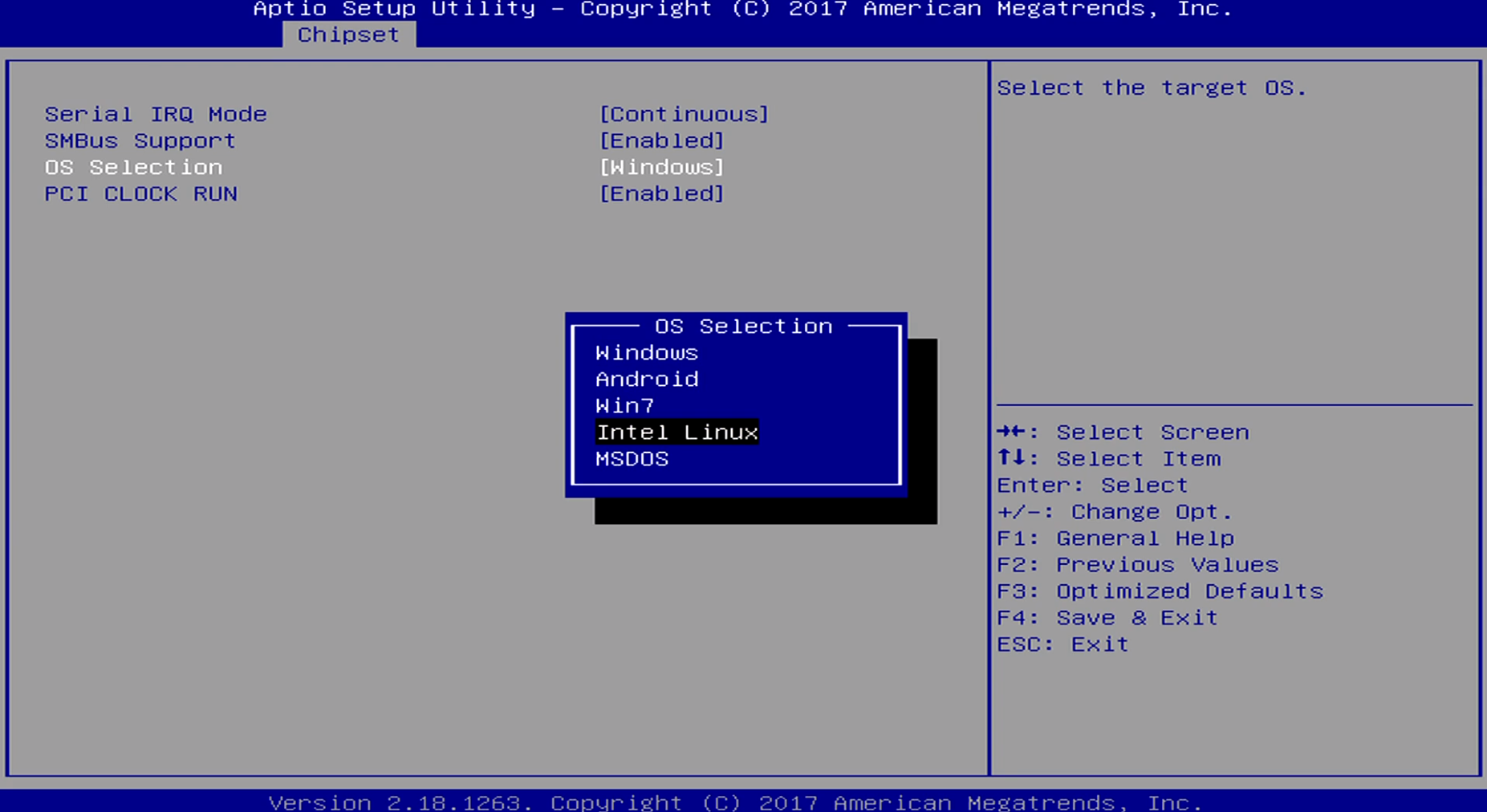The width and height of the screenshot is (1487, 812).
Task: Click the 'F1: General Help' hint
Action: point(1115,538)
